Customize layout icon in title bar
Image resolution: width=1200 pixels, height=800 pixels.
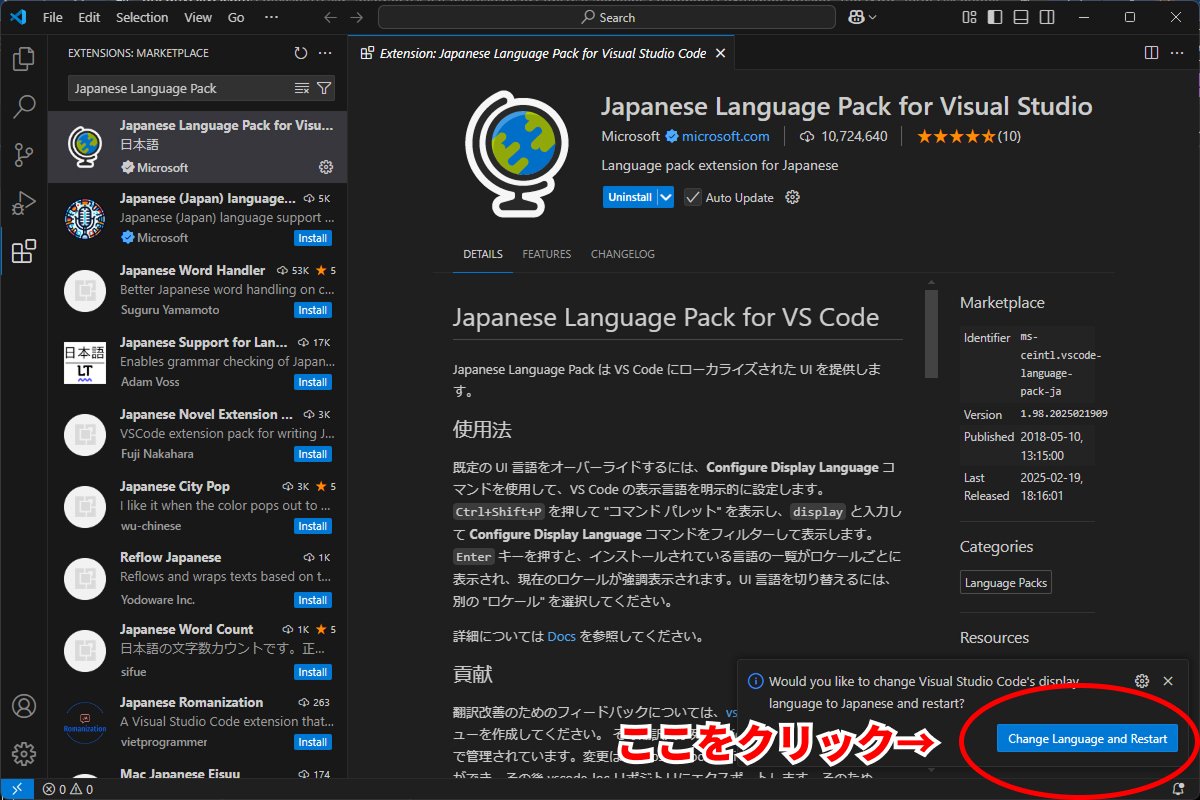(x=969, y=17)
